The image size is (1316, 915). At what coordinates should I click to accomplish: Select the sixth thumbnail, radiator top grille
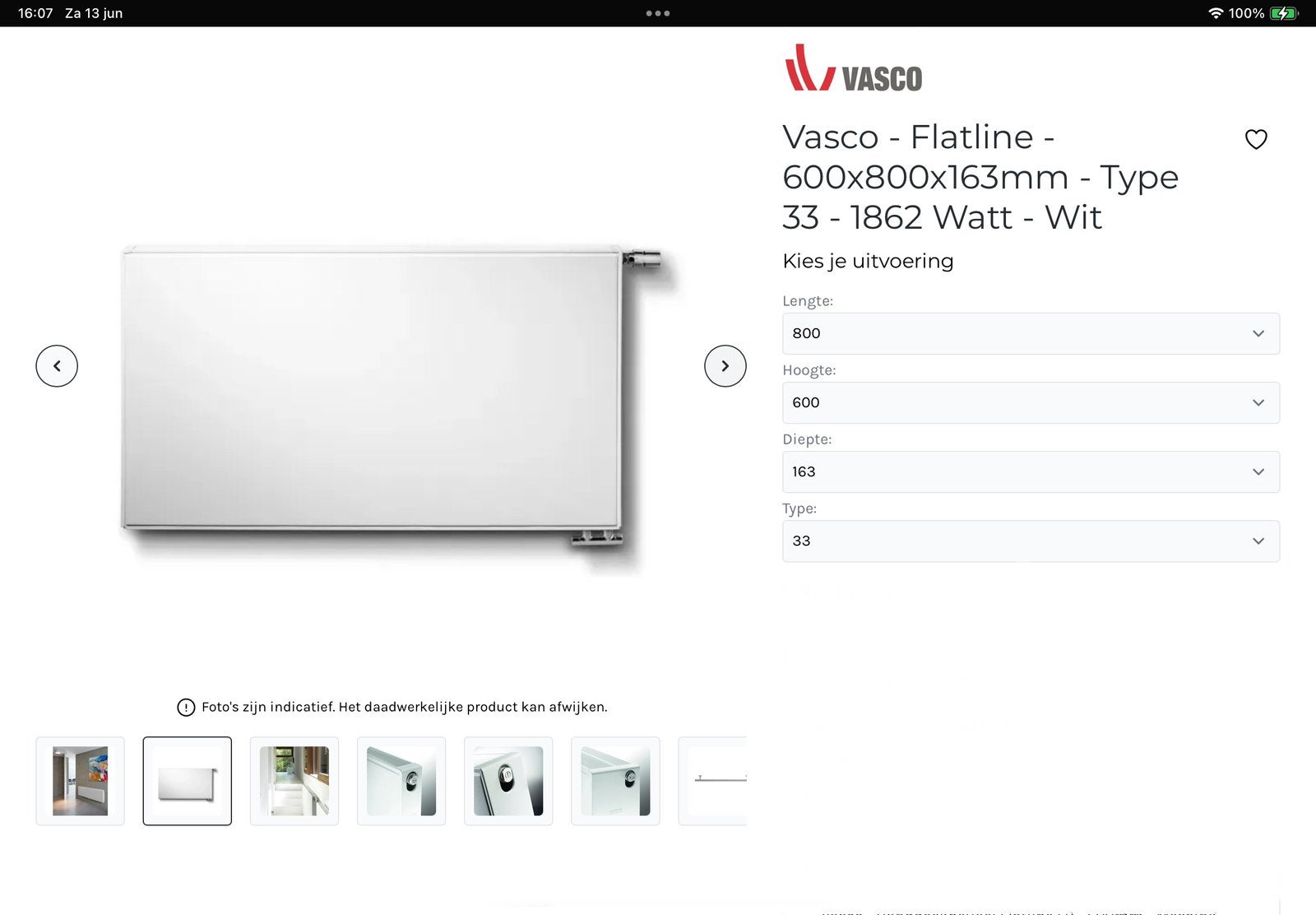tap(615, 781)
